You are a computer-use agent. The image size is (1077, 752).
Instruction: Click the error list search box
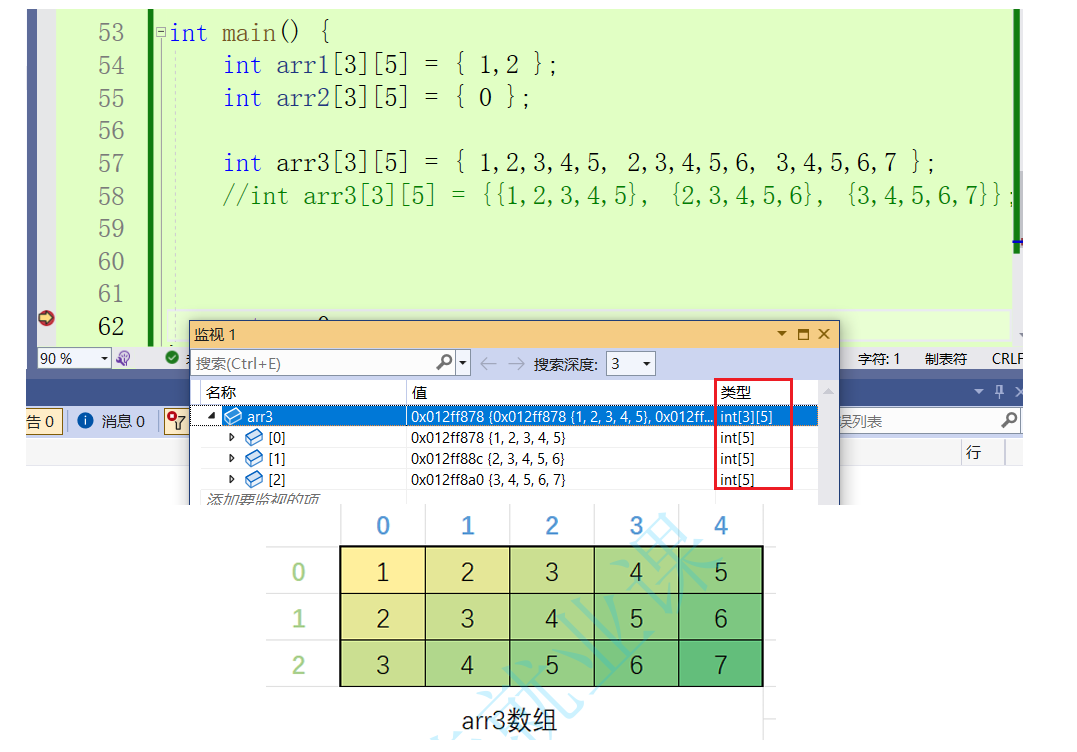click(920, 421)
